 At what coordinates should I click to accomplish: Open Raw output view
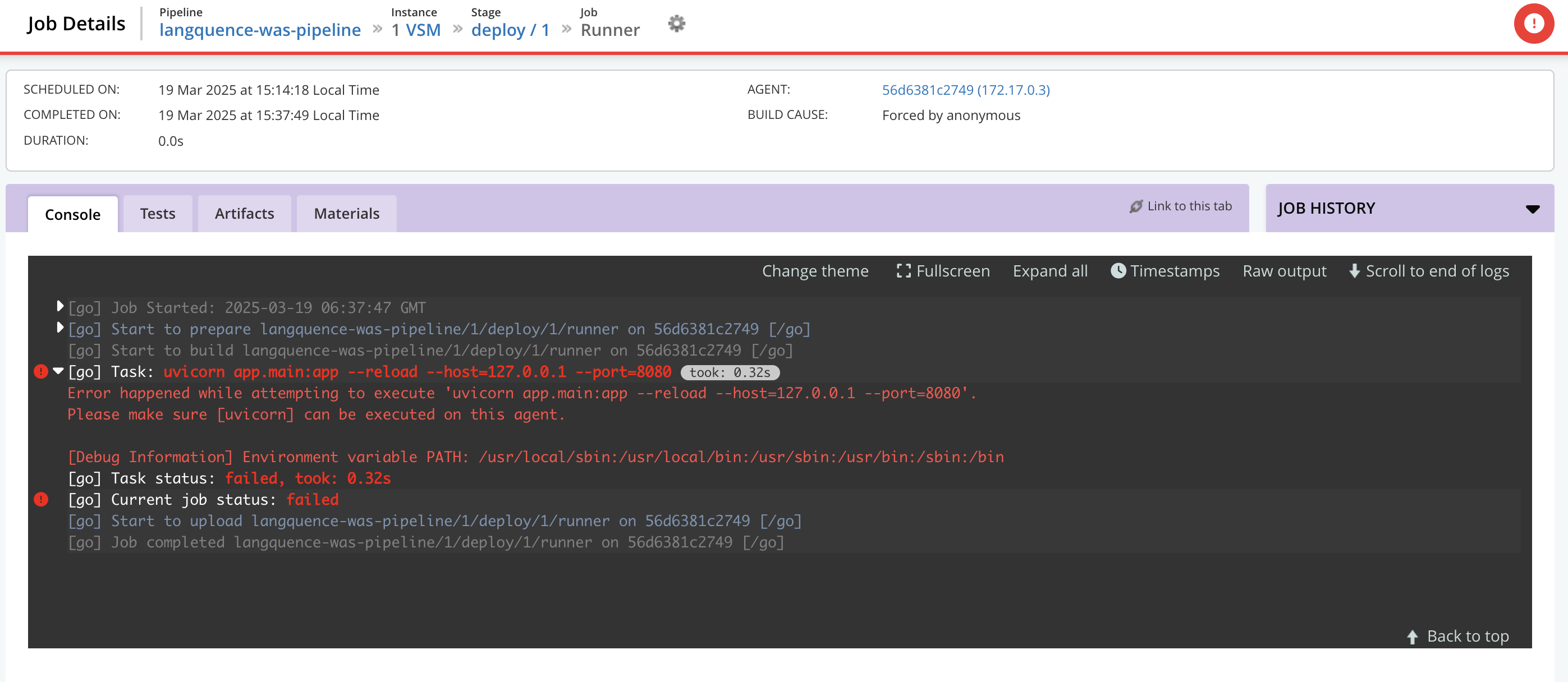(1285, 271)
